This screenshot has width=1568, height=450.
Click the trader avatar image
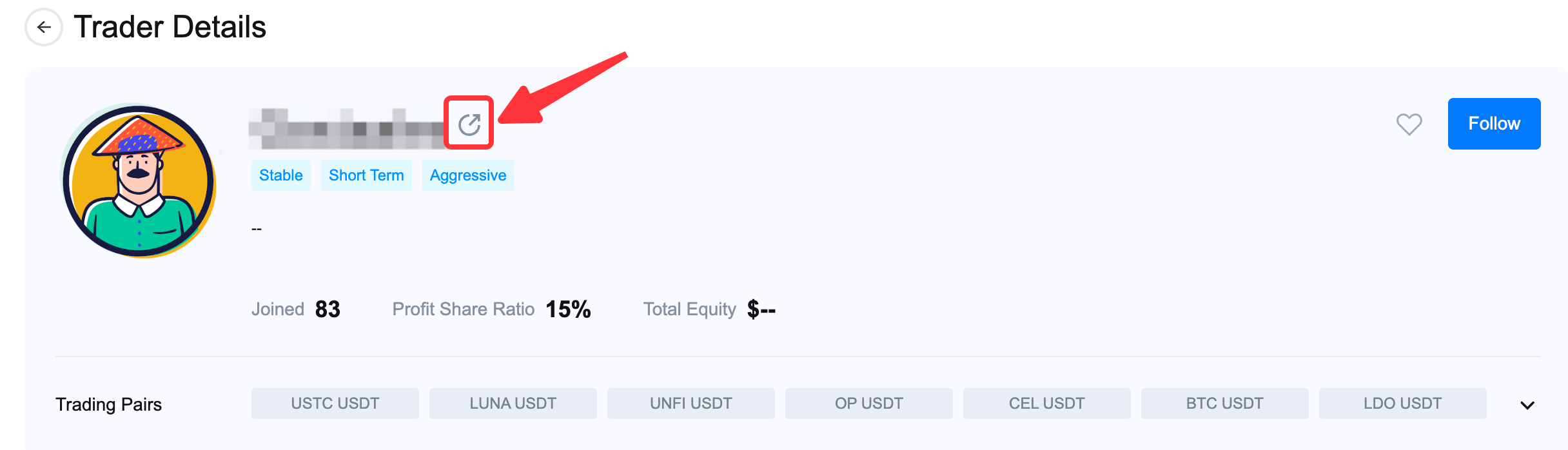[x=139, y=182]
